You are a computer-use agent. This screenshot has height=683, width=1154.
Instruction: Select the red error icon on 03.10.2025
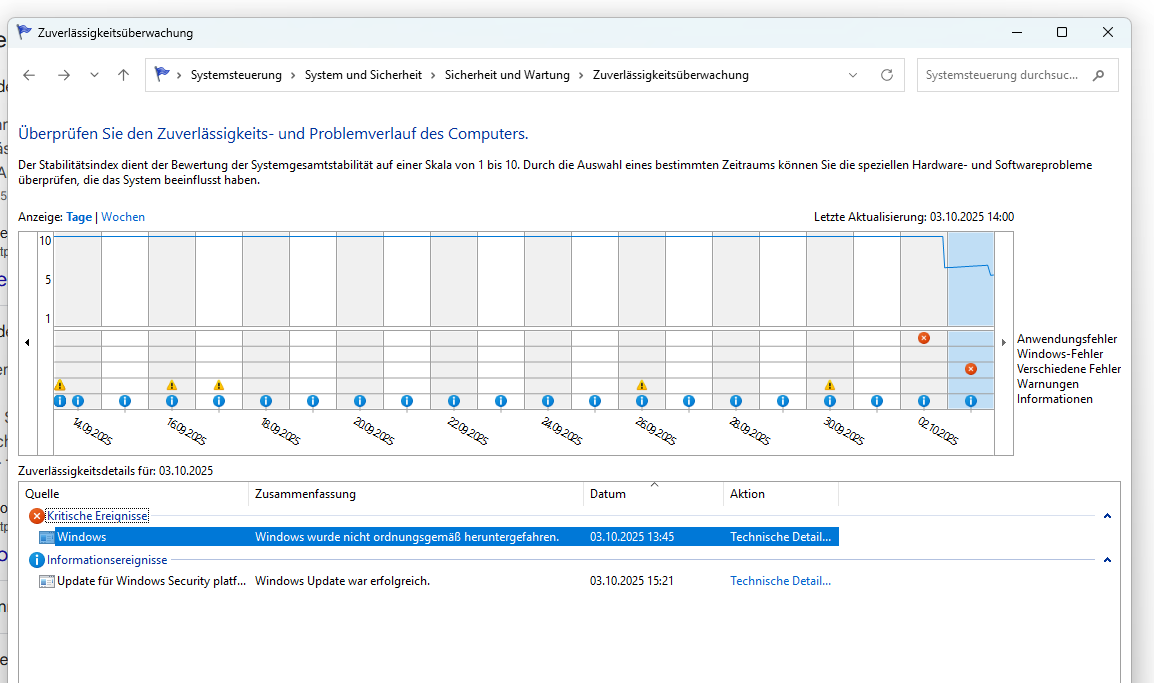(971, 369)
